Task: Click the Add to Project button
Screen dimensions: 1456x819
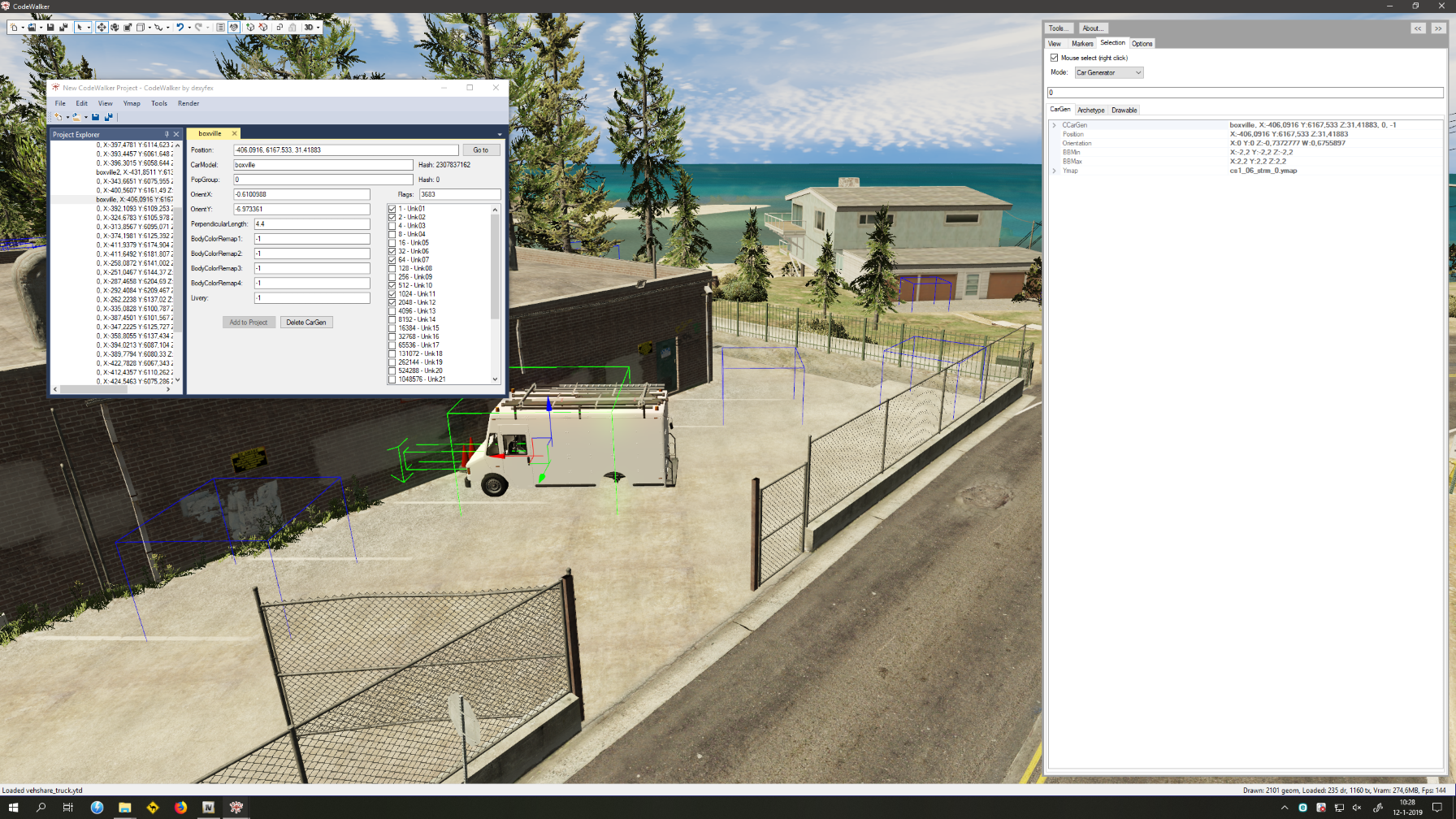Action: [x=249, y=323]
